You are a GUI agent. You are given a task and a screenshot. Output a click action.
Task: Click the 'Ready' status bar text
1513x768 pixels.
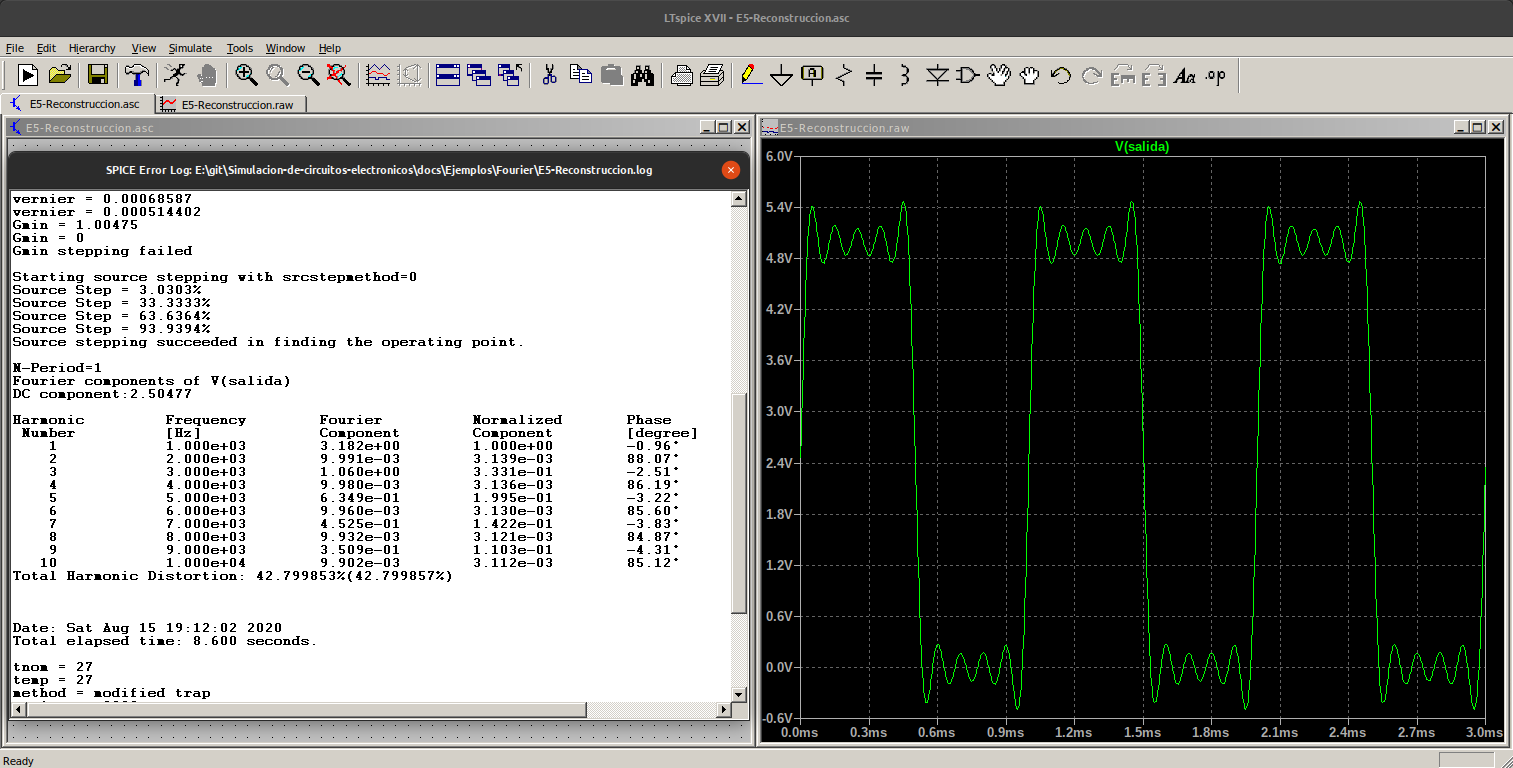click(x=19, y=761)
